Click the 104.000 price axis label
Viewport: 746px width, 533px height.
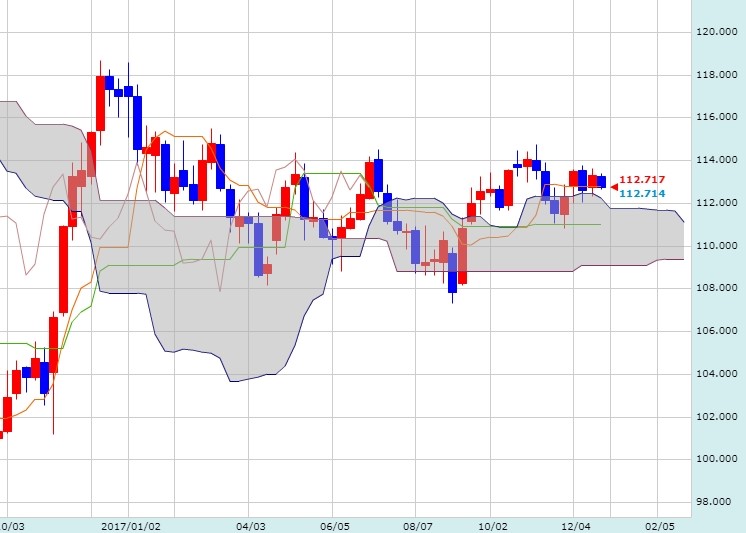pyautogui.click(x=717, y=374)
